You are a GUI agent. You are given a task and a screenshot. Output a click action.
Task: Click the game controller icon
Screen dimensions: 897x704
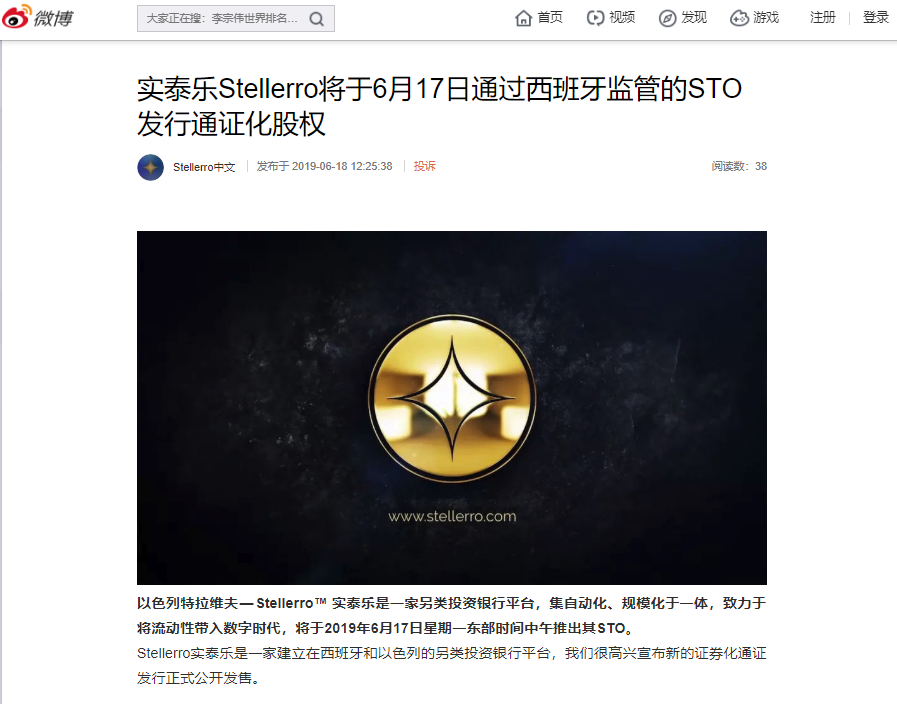click(739, 18)
